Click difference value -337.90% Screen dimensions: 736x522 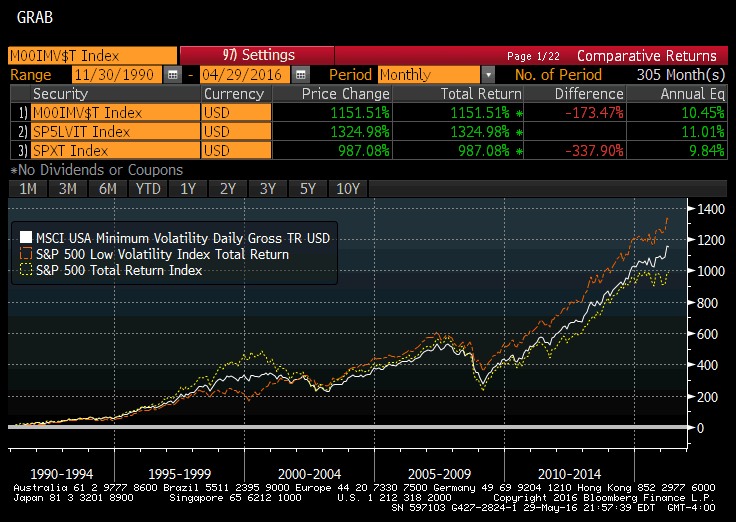tap(594, 151)
